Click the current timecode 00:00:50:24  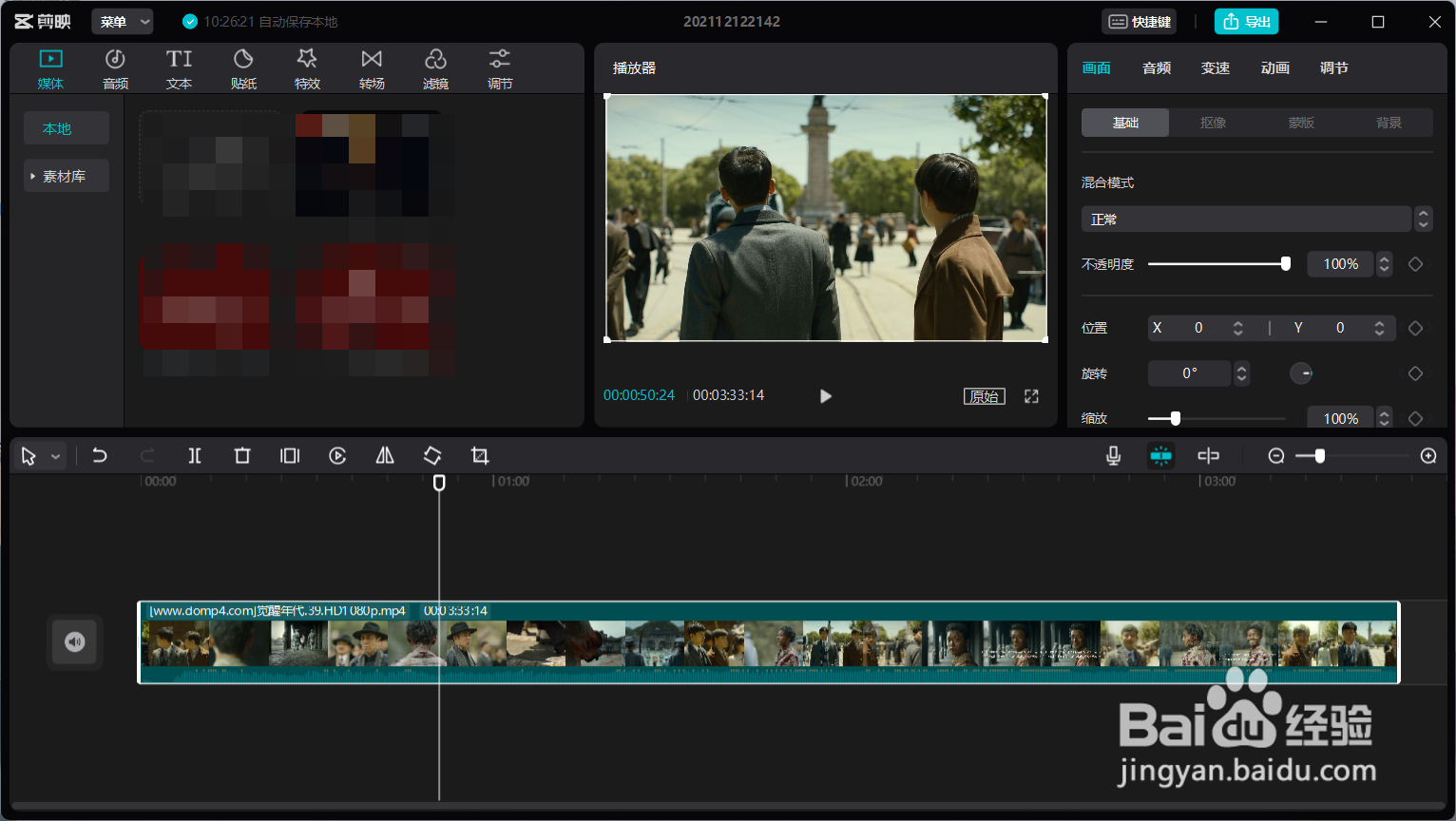click(x=639, y=395)
